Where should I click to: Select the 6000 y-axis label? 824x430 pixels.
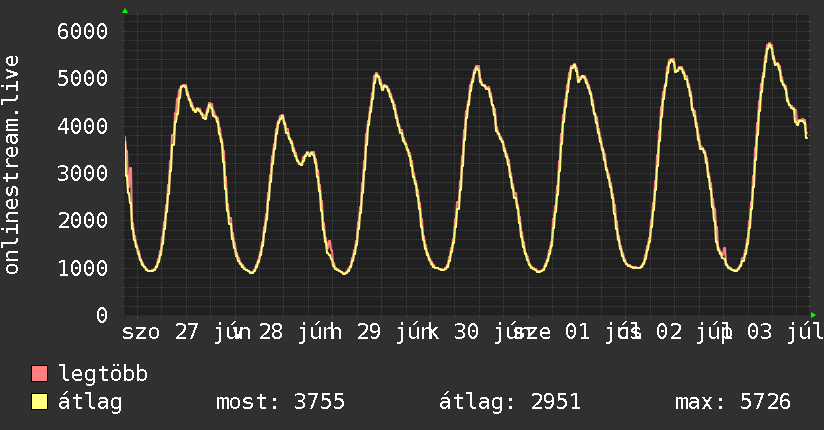click(83, 32)
